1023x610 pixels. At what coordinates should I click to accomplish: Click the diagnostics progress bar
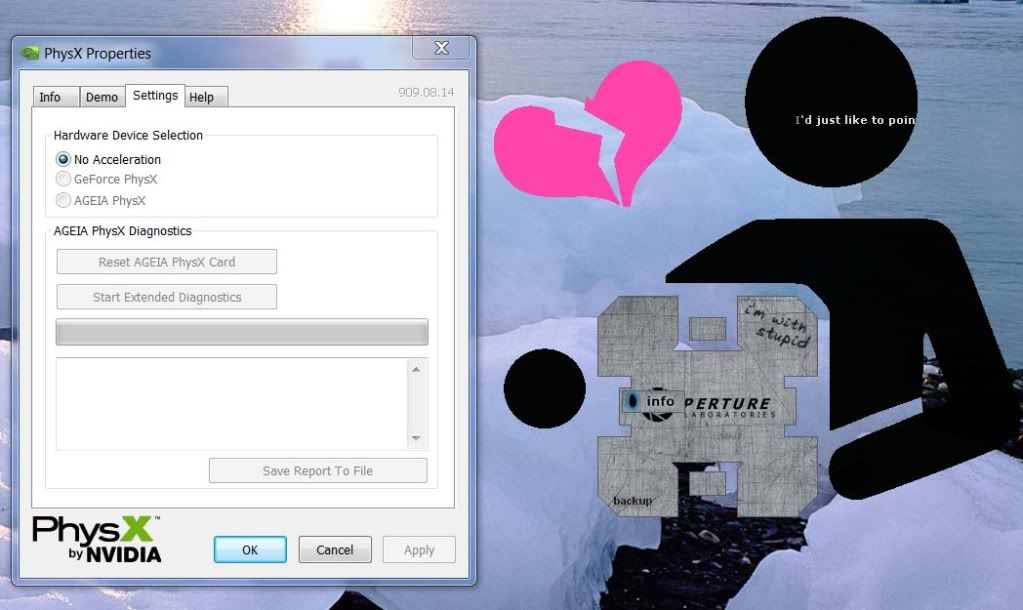click(x=242, y=332)
